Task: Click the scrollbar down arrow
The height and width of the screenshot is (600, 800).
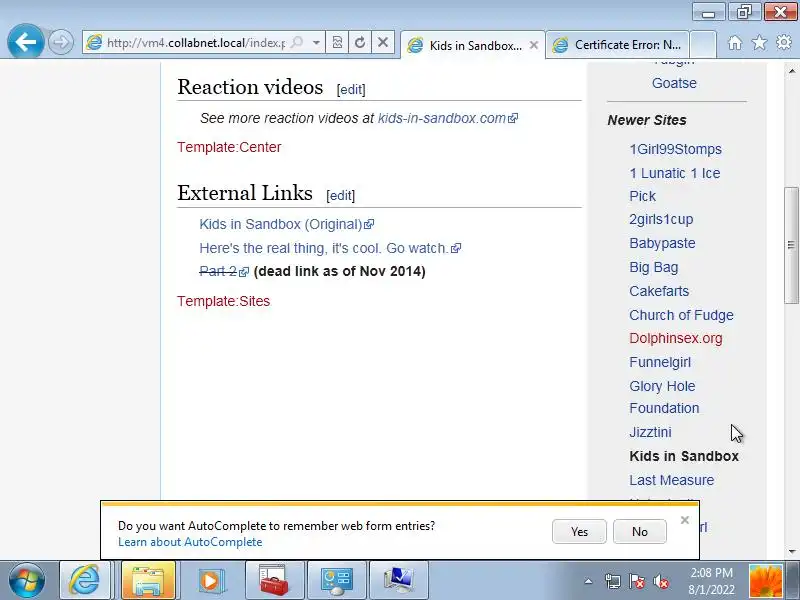Action: coord(791,551)
